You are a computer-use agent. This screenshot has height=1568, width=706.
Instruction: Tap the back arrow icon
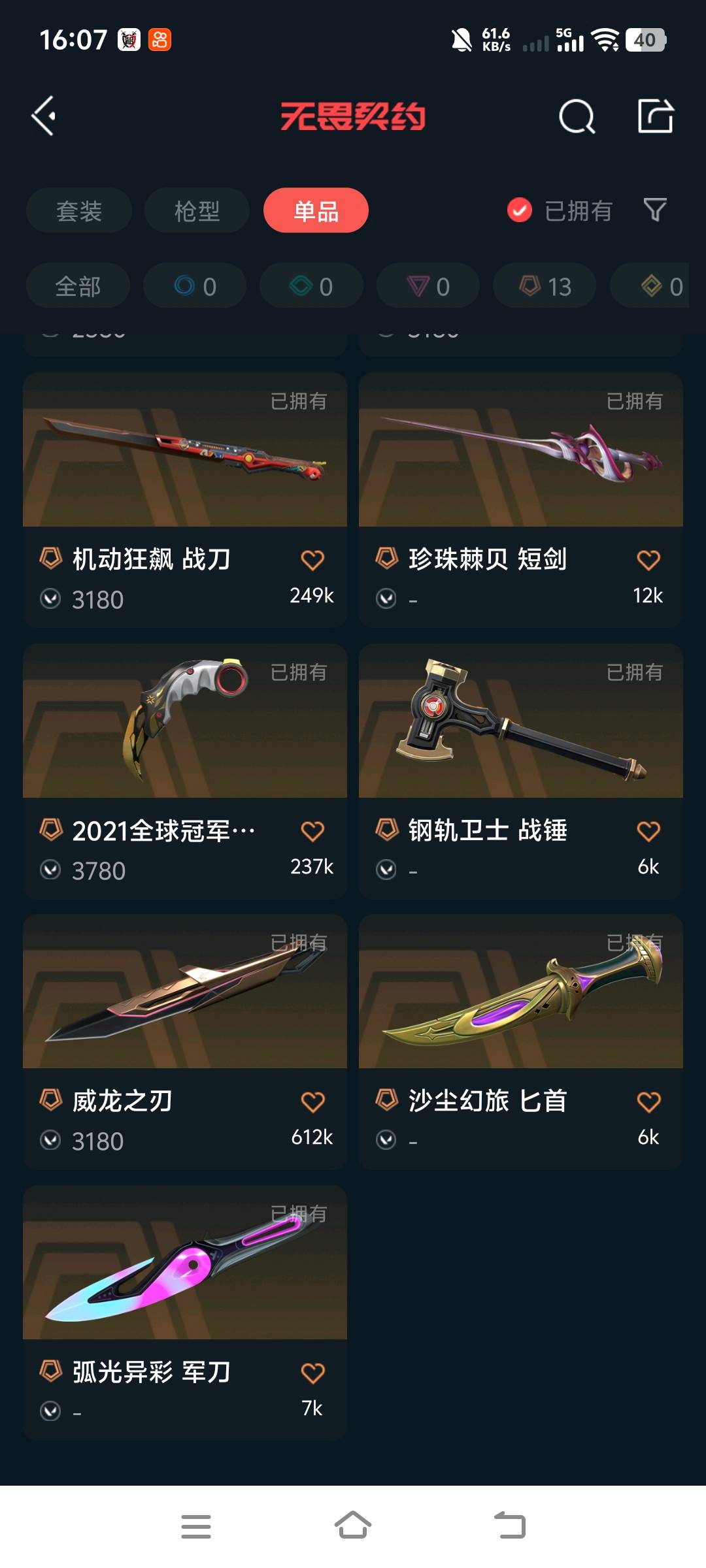tap(43, 116)
